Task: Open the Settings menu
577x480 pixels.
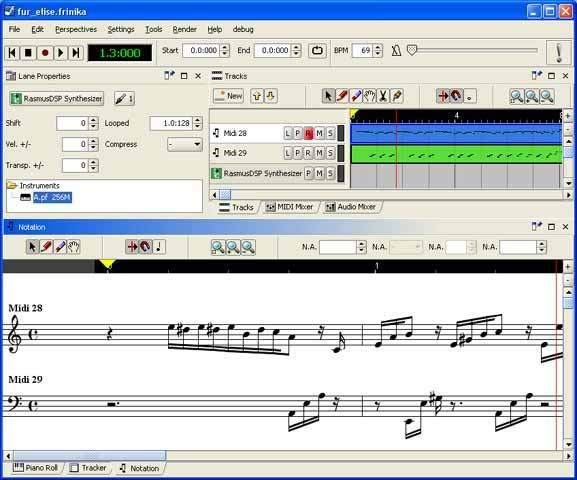Action: click(121, 29)
